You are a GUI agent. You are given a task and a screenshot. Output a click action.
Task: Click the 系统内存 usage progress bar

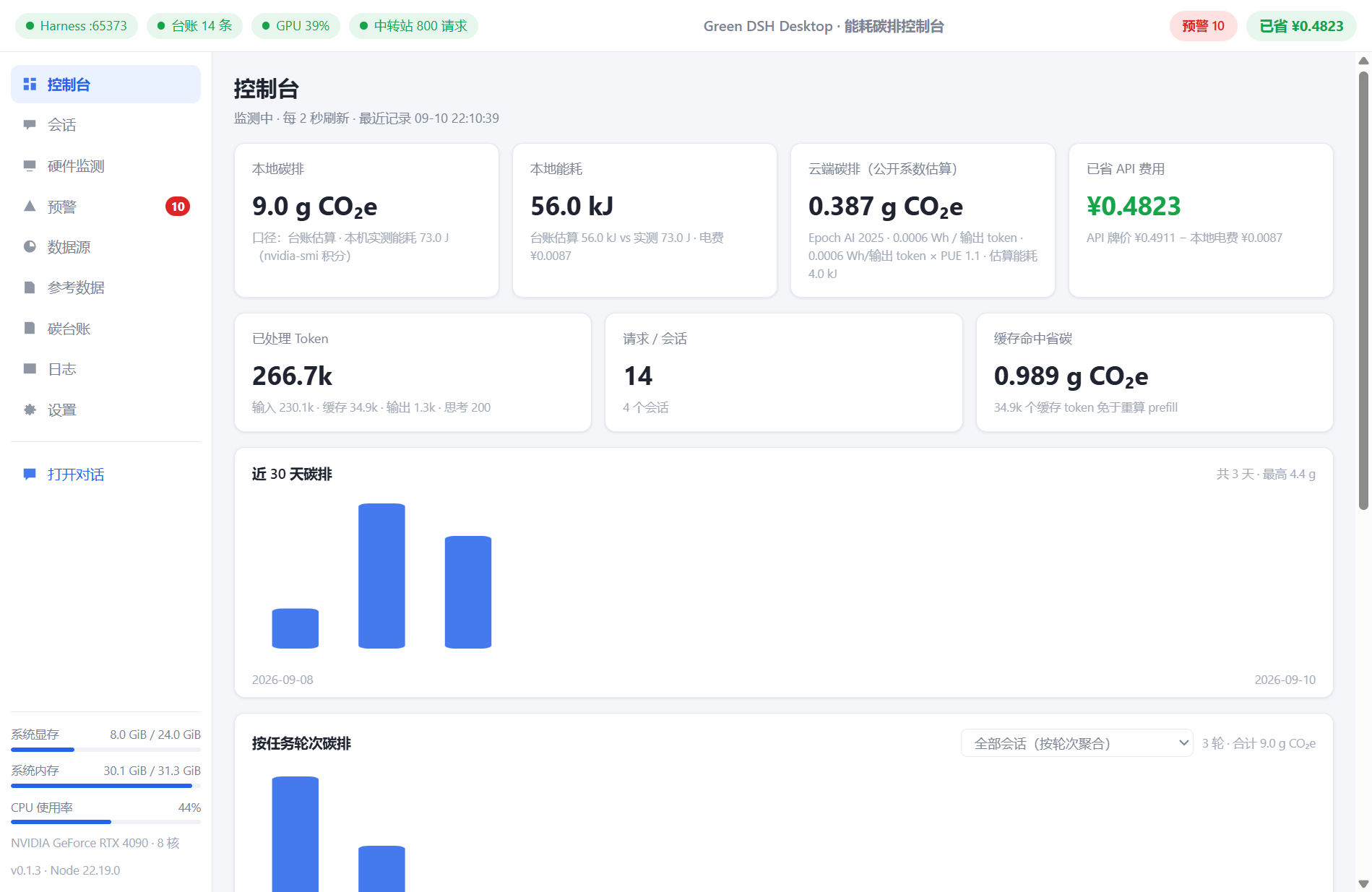coord(105,786)
